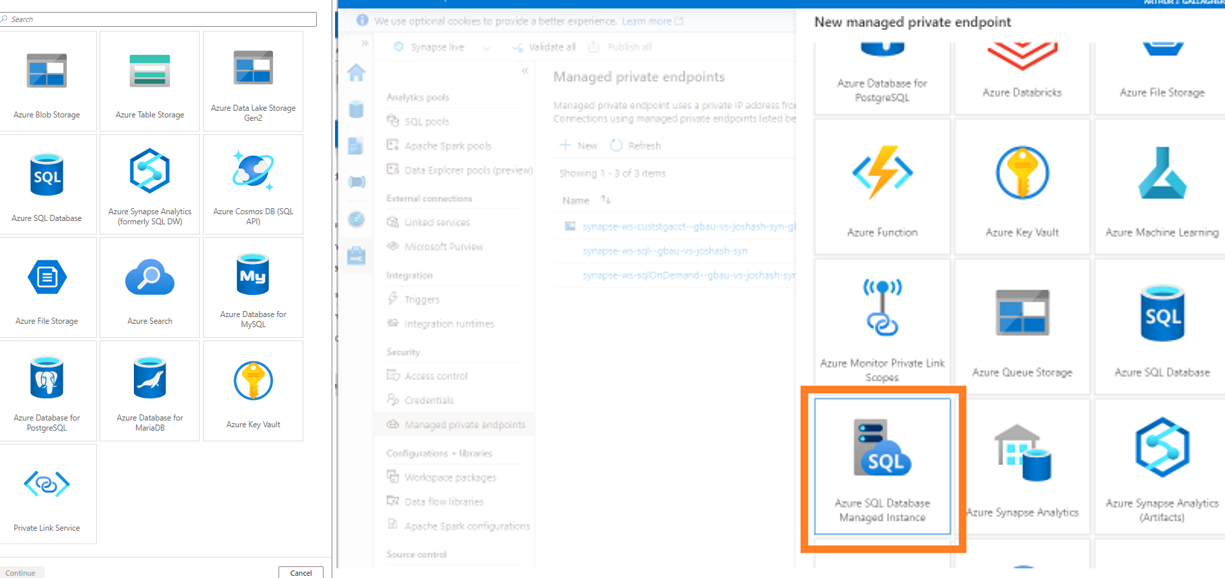Open the Develop hub document icon

[x=357, y=146]
